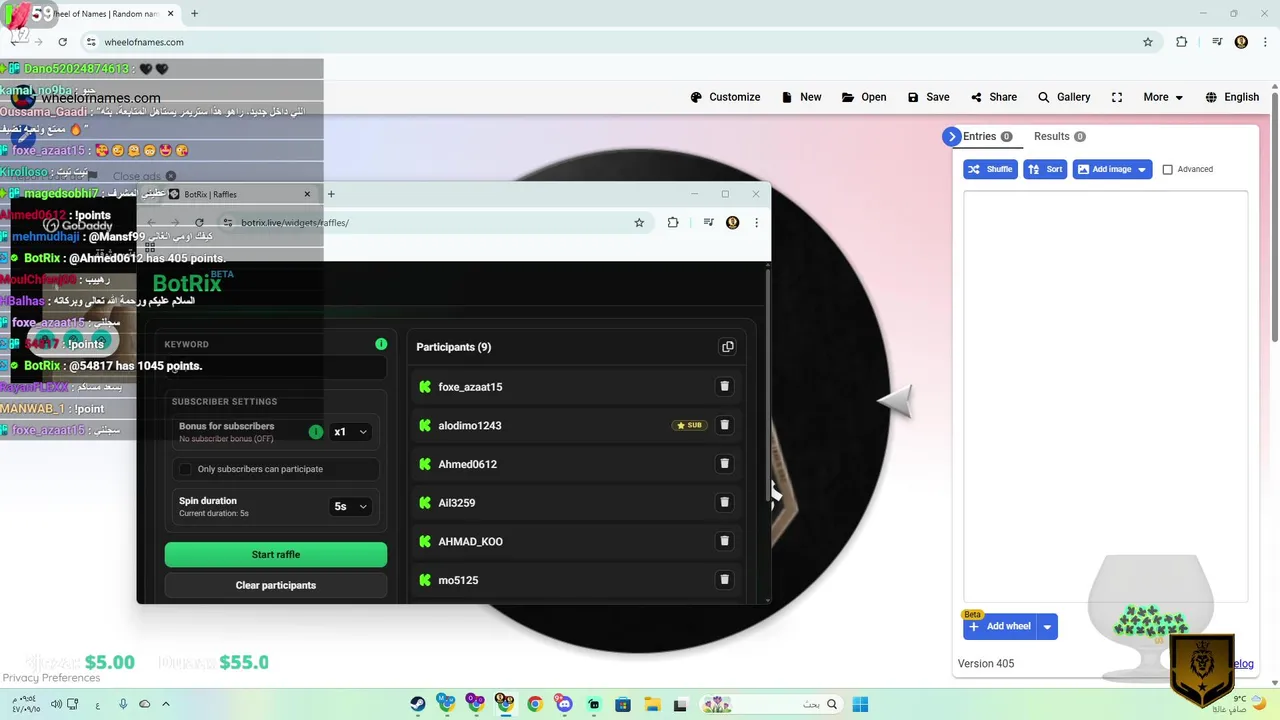Open the More menu
This screenshot has height=720, width=1280.
[1164, 97]
